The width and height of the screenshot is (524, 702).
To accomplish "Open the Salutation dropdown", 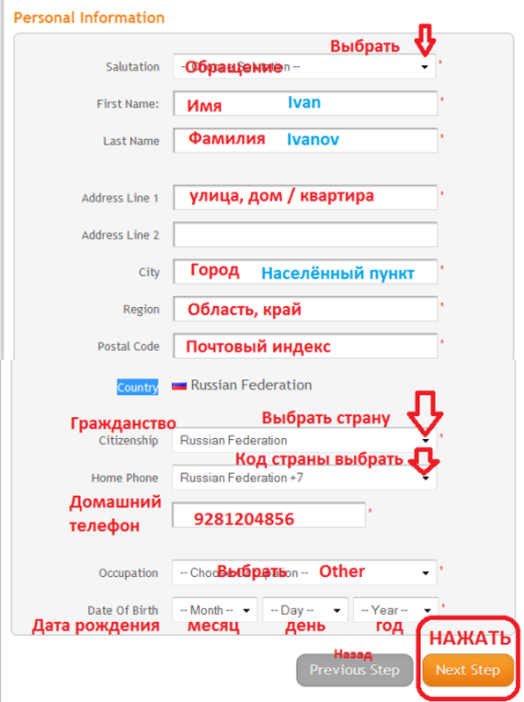I will tap(304, 67).
